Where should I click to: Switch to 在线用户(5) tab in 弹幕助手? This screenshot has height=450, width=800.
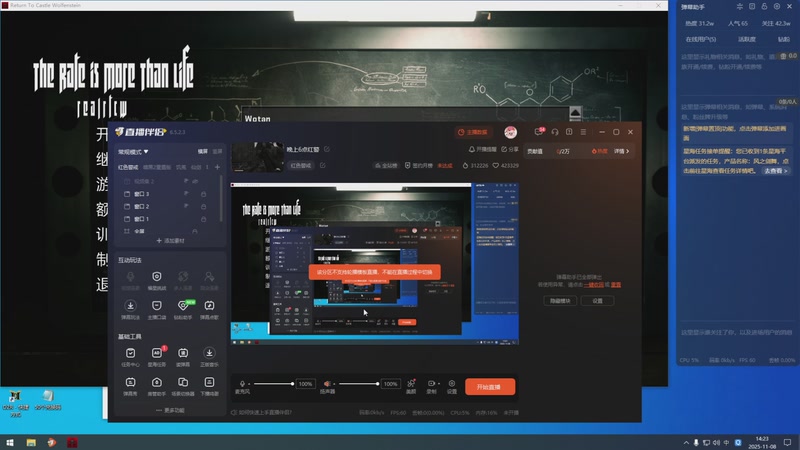click(x=701, y=39)
